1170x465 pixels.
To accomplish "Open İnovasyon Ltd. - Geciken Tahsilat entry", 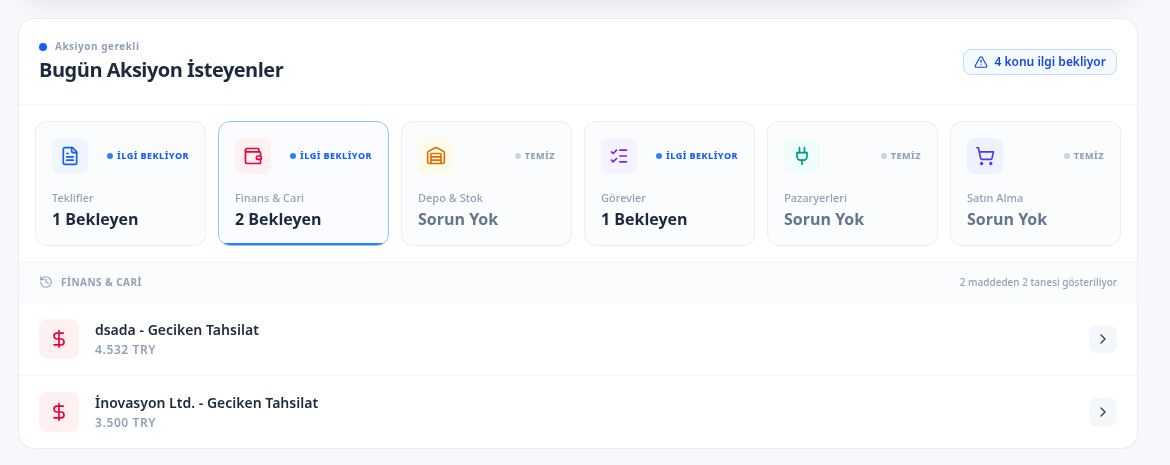I will coord(578,412).
